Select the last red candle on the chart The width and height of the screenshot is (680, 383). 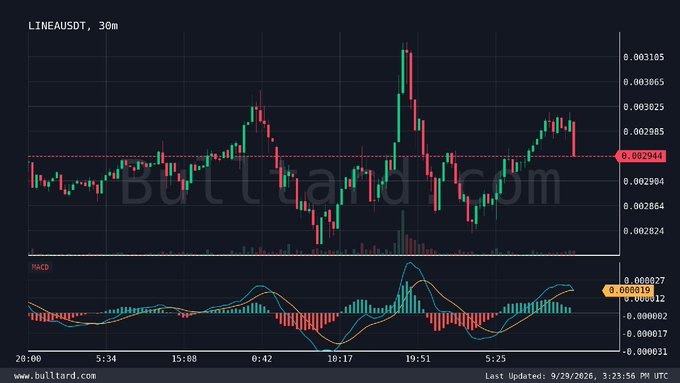[x=574, y=139]
